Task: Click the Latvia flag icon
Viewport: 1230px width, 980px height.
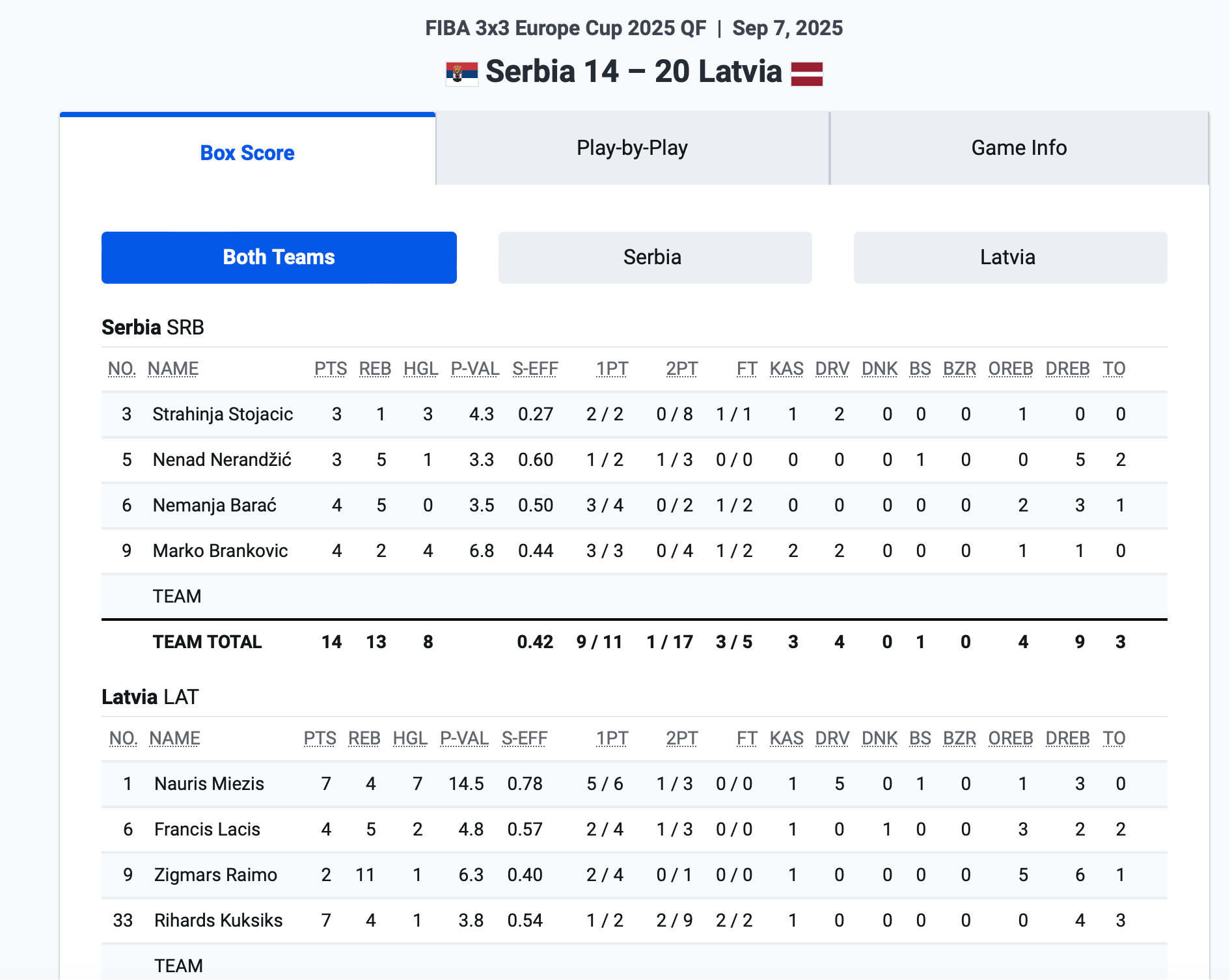Action: [x=806, y=73]
